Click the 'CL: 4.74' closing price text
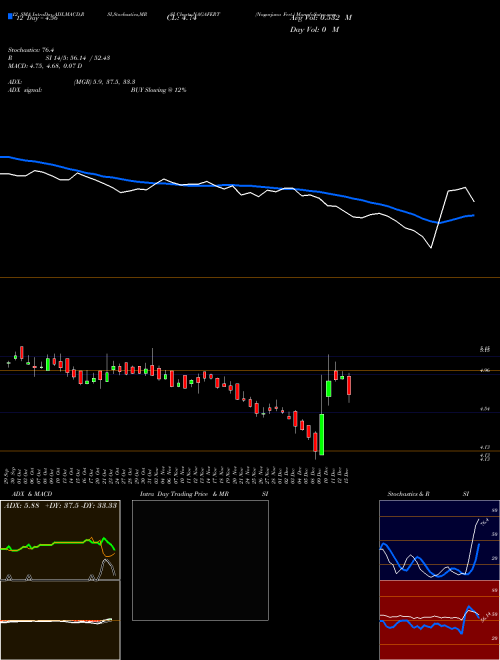The image size is (500, 660). coord(182,18)
